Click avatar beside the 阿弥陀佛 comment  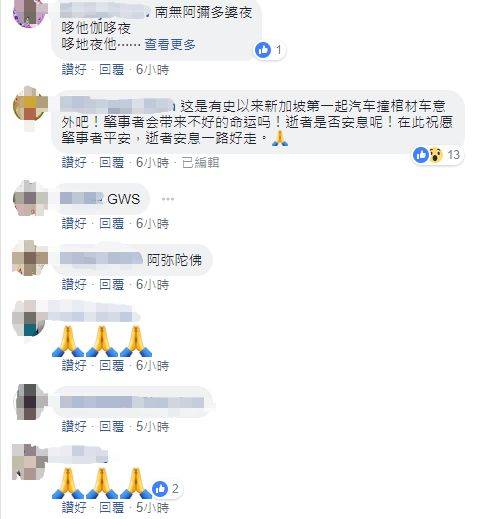(30, 258)
